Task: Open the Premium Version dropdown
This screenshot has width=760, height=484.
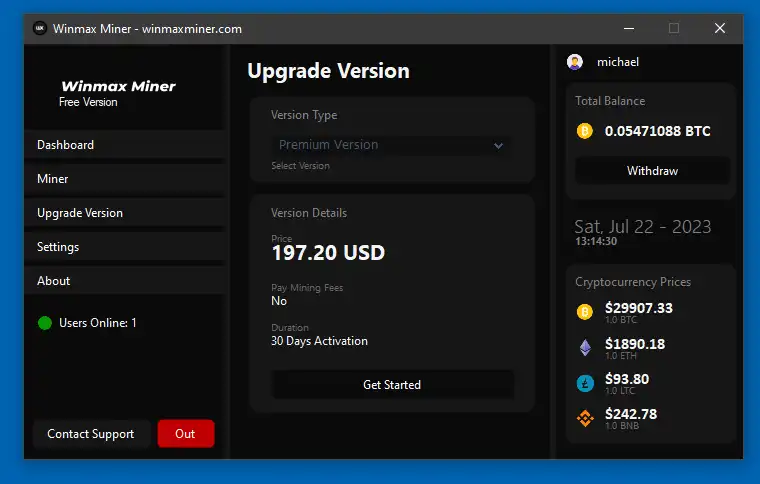Action: pos(391,145)
